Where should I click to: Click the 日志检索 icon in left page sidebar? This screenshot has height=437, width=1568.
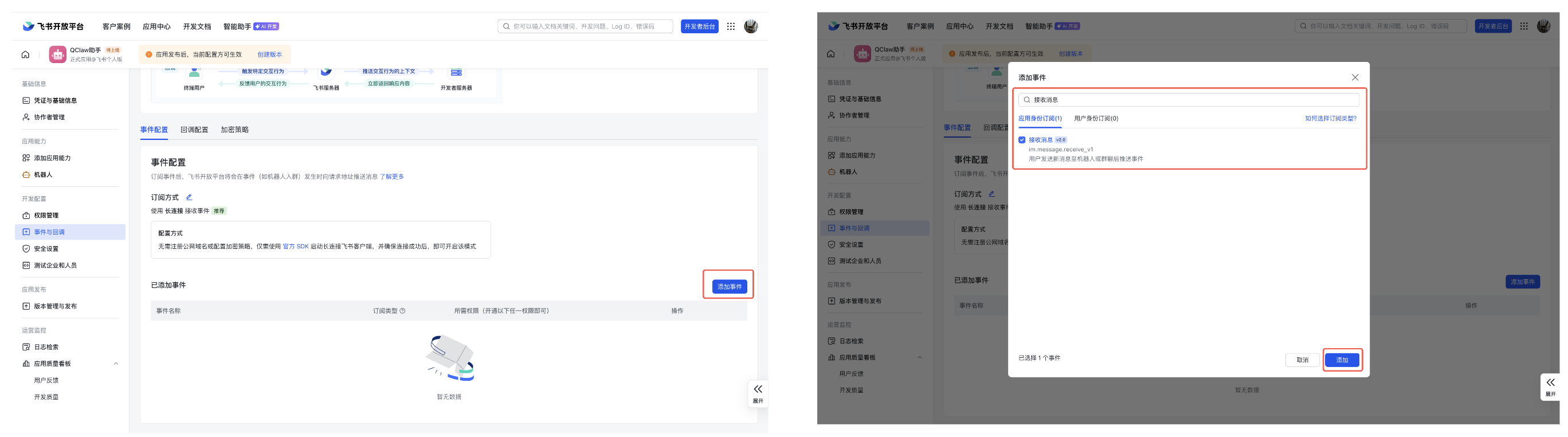point(26,348)
